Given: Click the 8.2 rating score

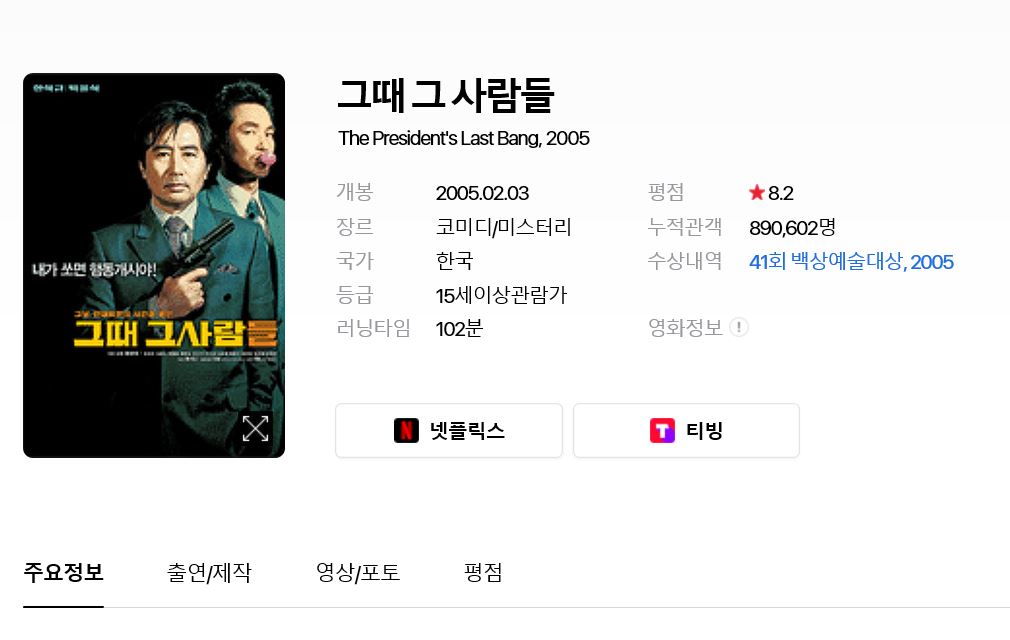Looking at the screenshot, I should click(781, 193).
